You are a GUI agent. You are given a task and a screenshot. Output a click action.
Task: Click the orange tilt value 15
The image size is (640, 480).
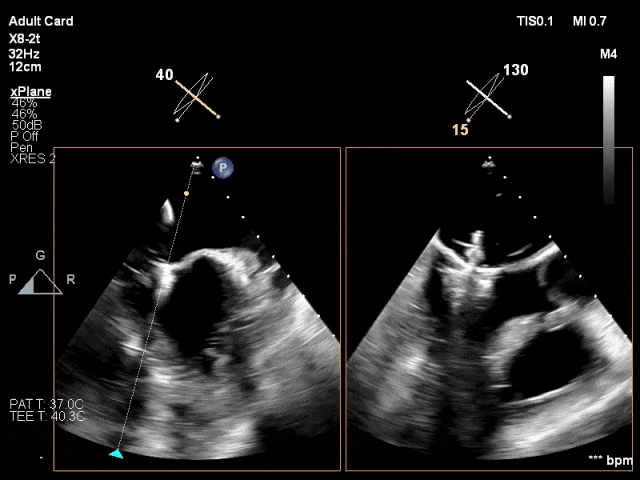click(x=460, y=130)
